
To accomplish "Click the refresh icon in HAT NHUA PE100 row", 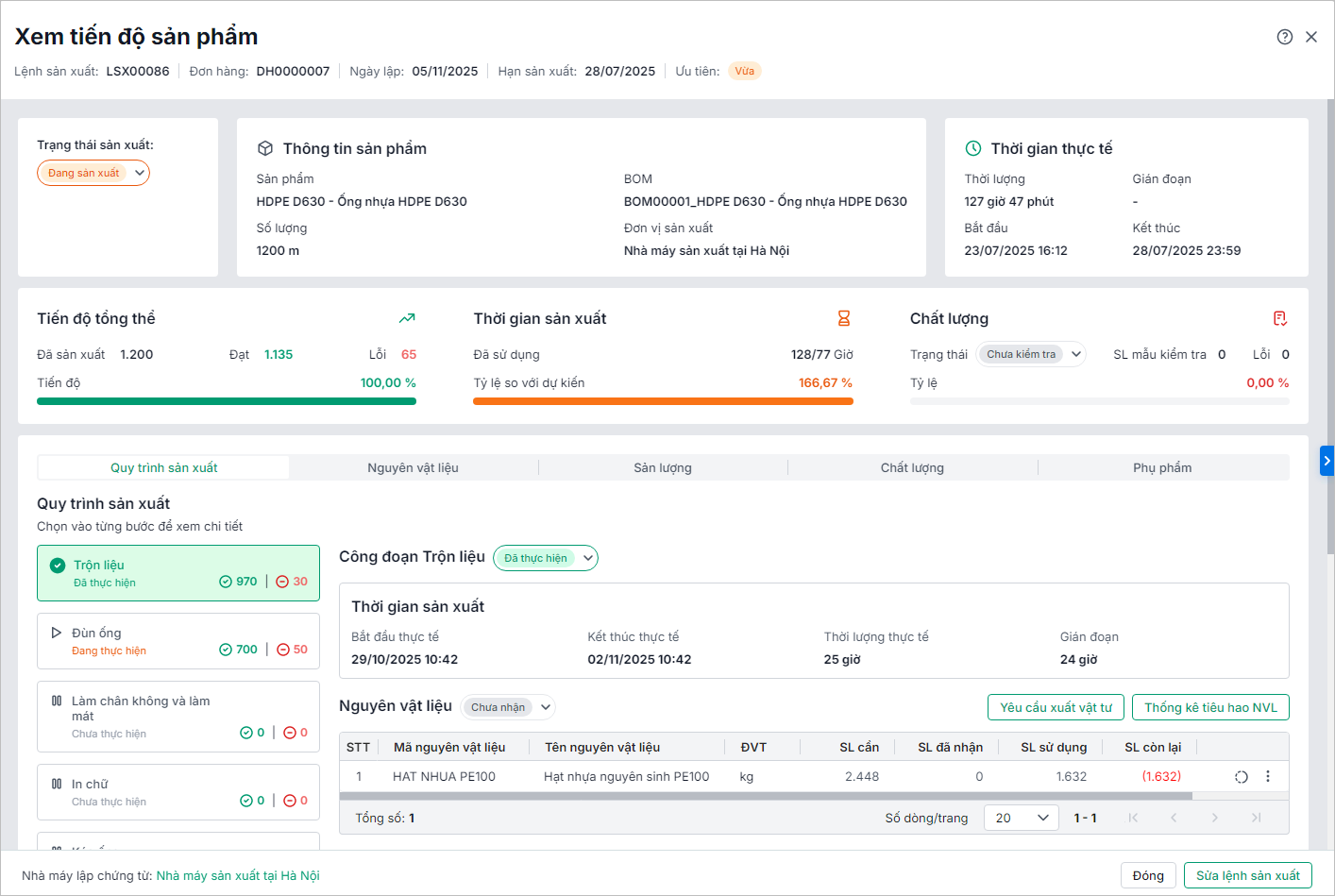I will tap(1242, 777).
